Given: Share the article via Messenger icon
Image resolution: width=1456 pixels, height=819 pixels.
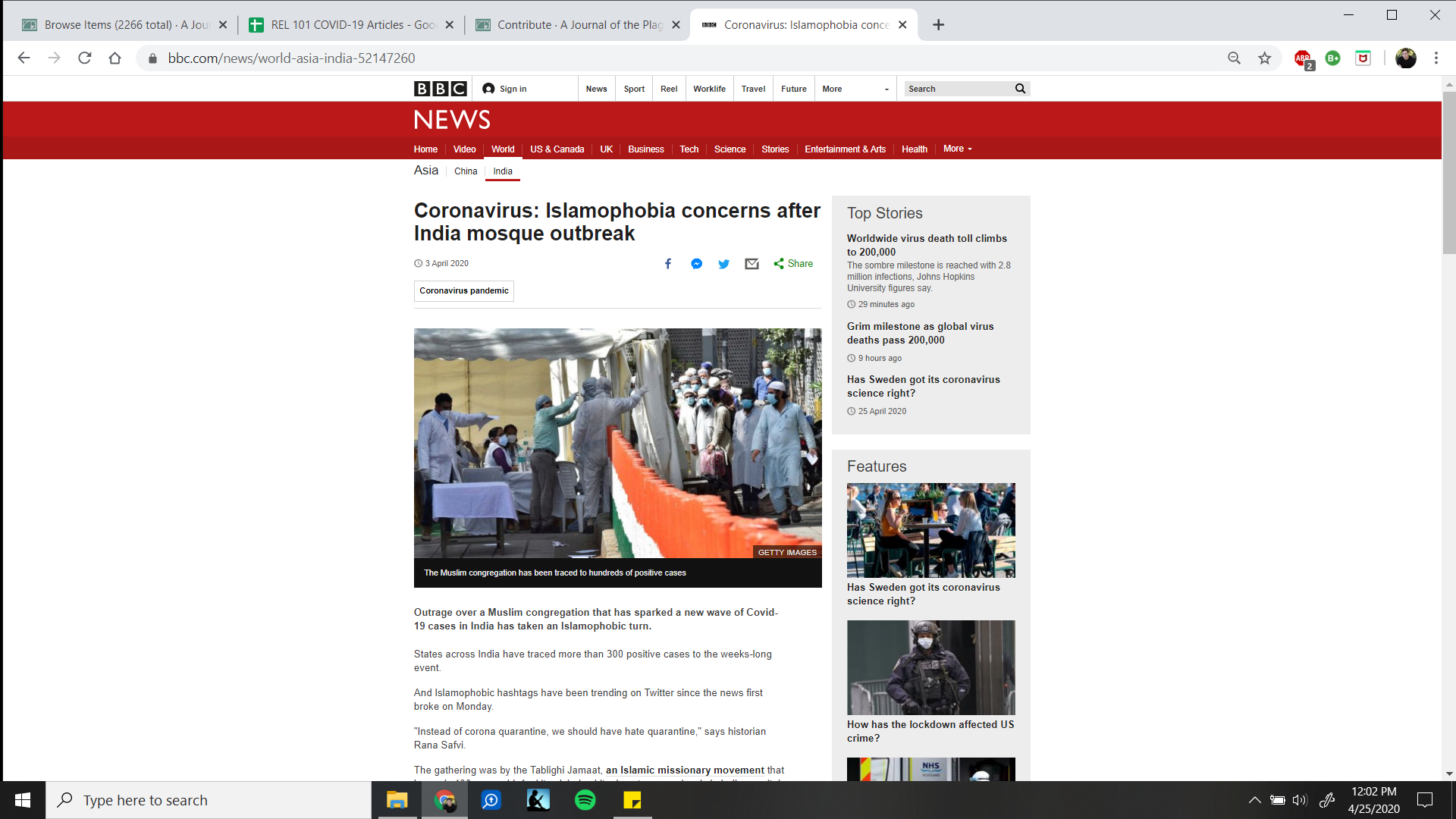Looking at the screenshot, I should [696, 264].
